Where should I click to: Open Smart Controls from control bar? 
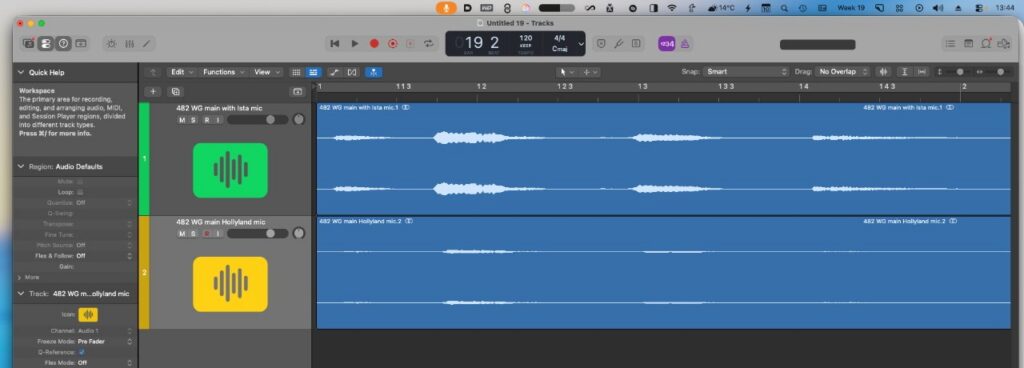pyautogui.click(x=112, y=44)
